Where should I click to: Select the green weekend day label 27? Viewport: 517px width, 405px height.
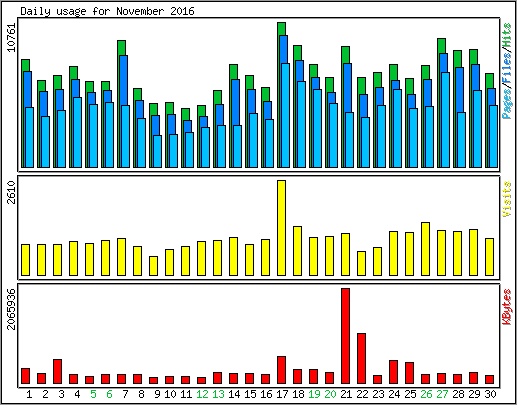tap(442, 394)
